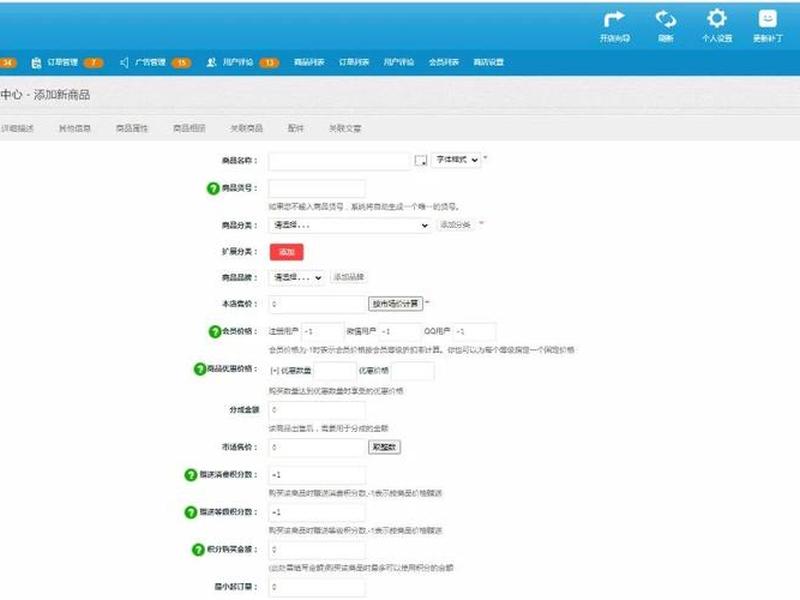Screen dimensions: 800x600
Task: Focus the 赠送消费积分数 input field
Action: point(317,475)
